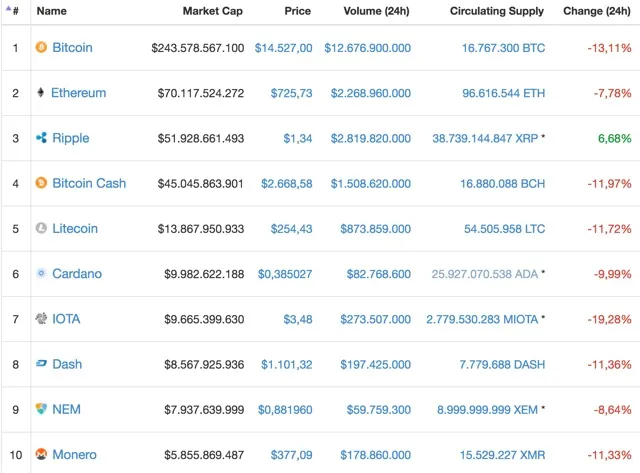This screenshot has height=473, width=640.
Task: Open the Ripple name link
Action: (x=71, y=138)
